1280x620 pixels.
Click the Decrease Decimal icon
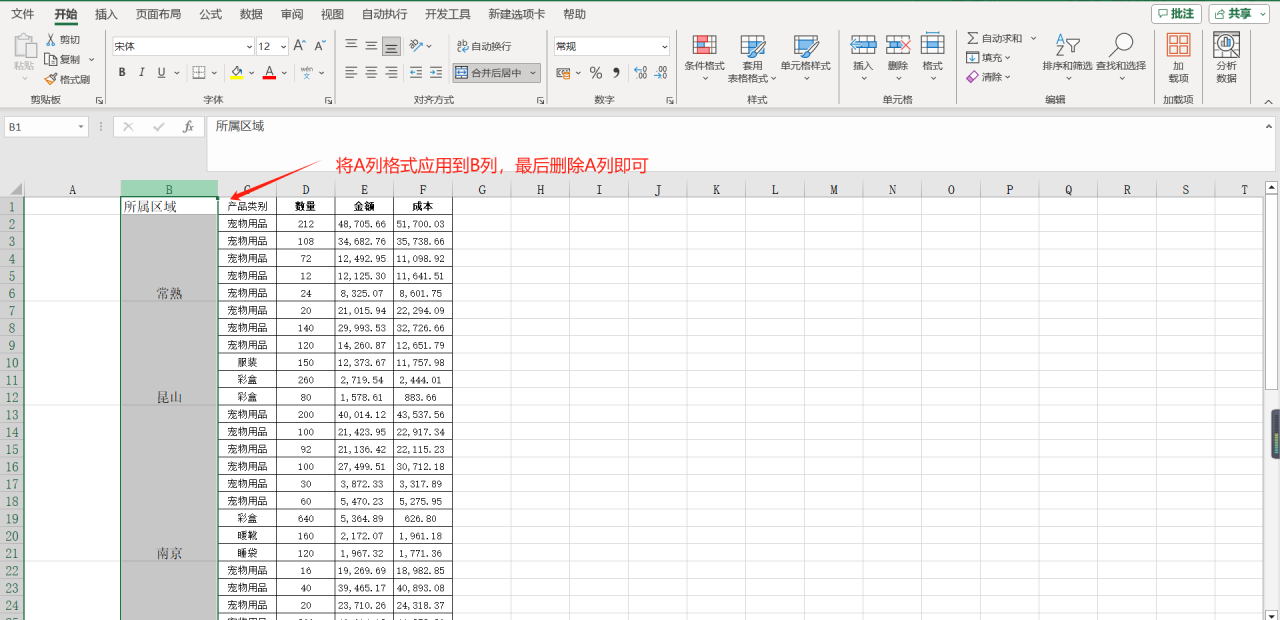[661, 72]
